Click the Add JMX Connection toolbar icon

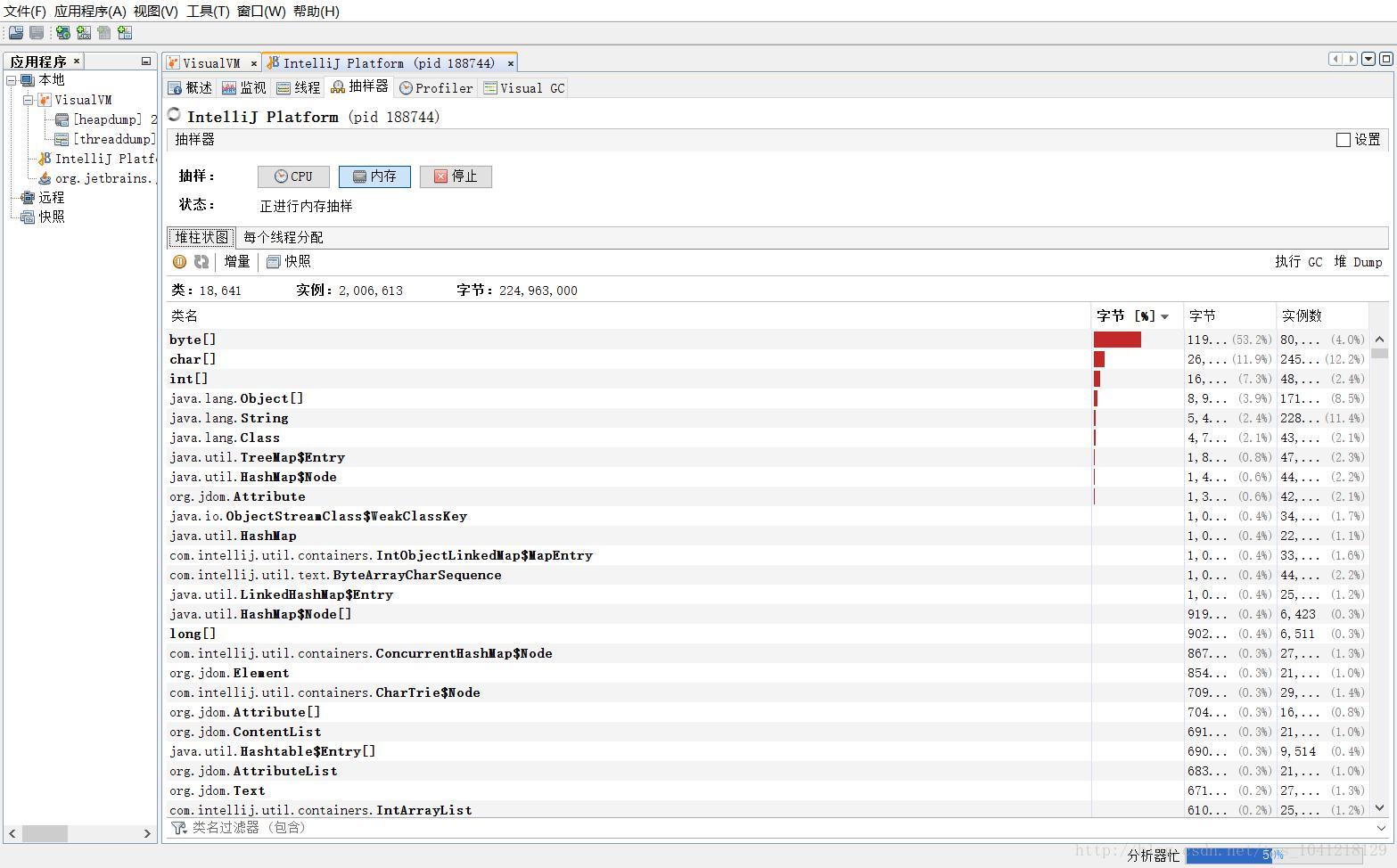pyautogui.click(x=84, y=33)
